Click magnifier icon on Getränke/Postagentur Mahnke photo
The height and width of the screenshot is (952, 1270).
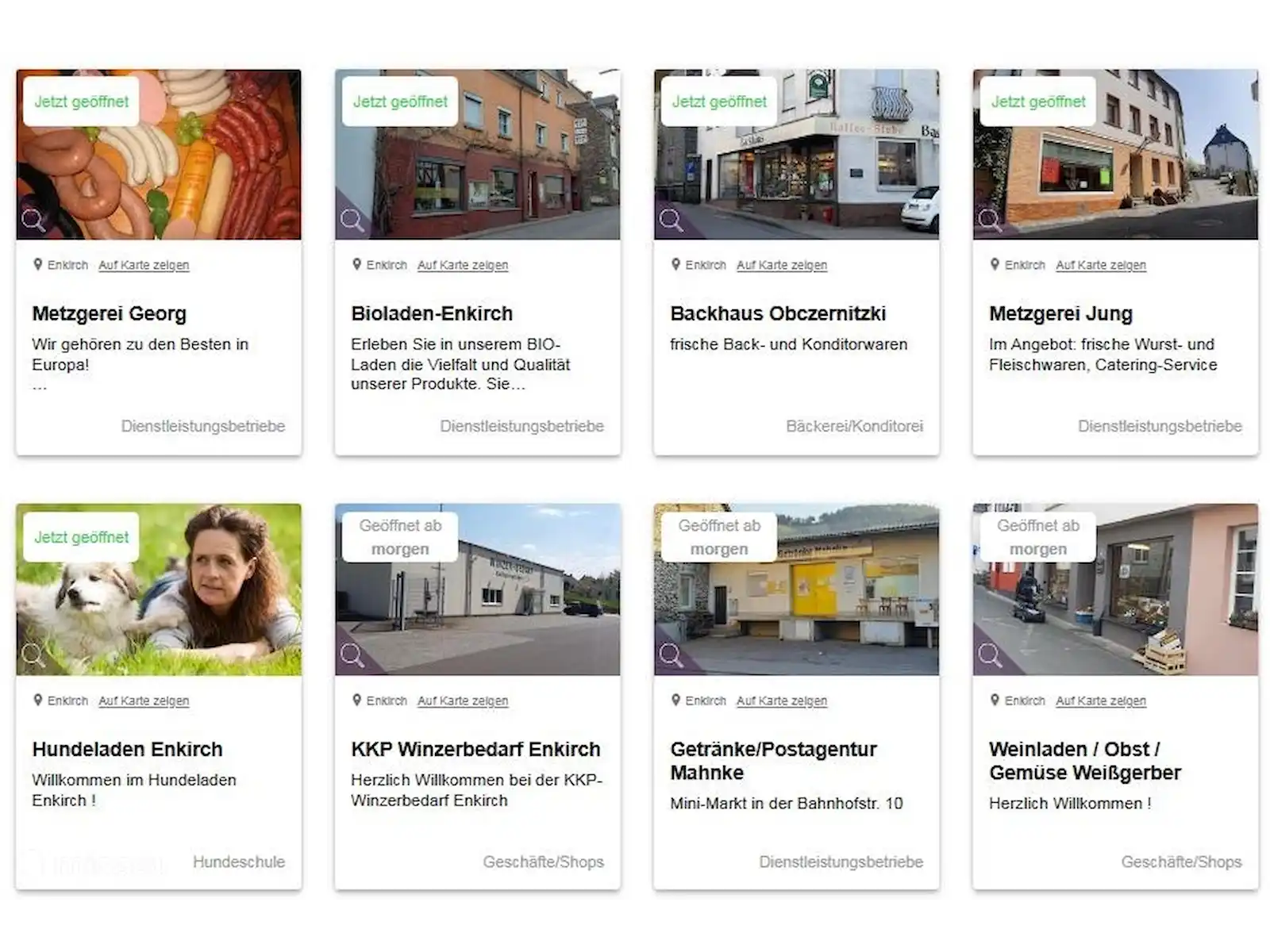coord(672,655)
